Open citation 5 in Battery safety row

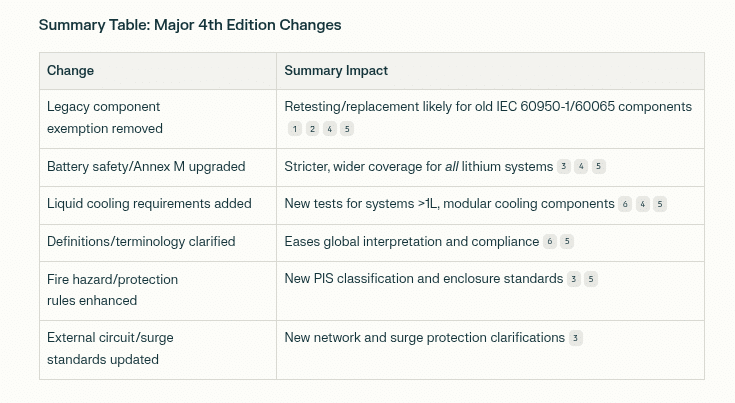[599, 166]
